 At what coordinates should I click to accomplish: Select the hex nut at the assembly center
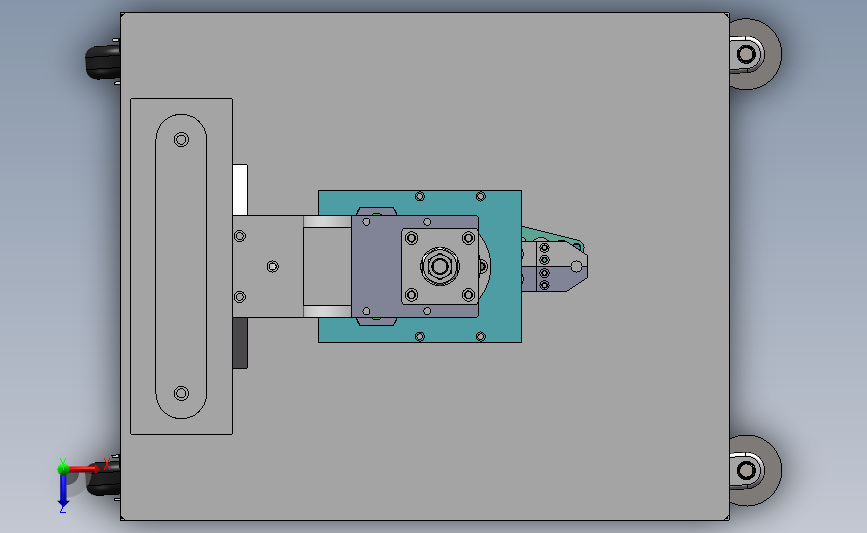(440, 266)
